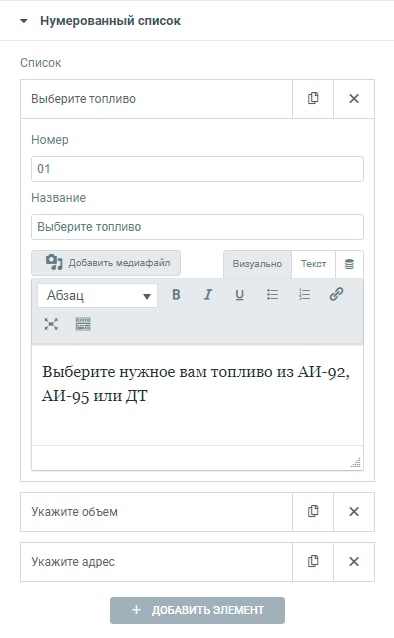394x638 pixels.
Task: Click the Добавить элемент button
Action: click(197, 610)
